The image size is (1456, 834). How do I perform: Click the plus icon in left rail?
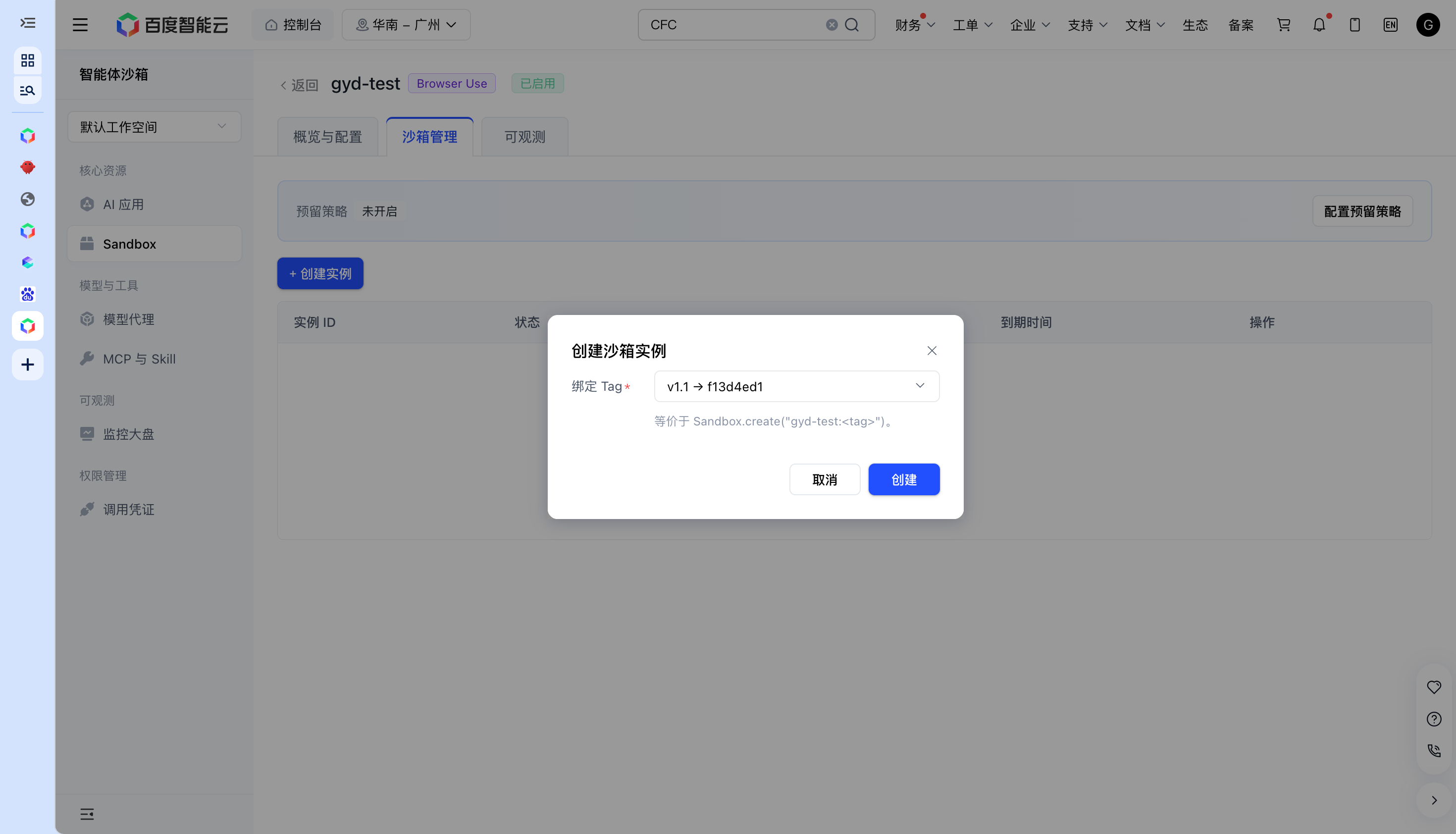coord(28,365)
